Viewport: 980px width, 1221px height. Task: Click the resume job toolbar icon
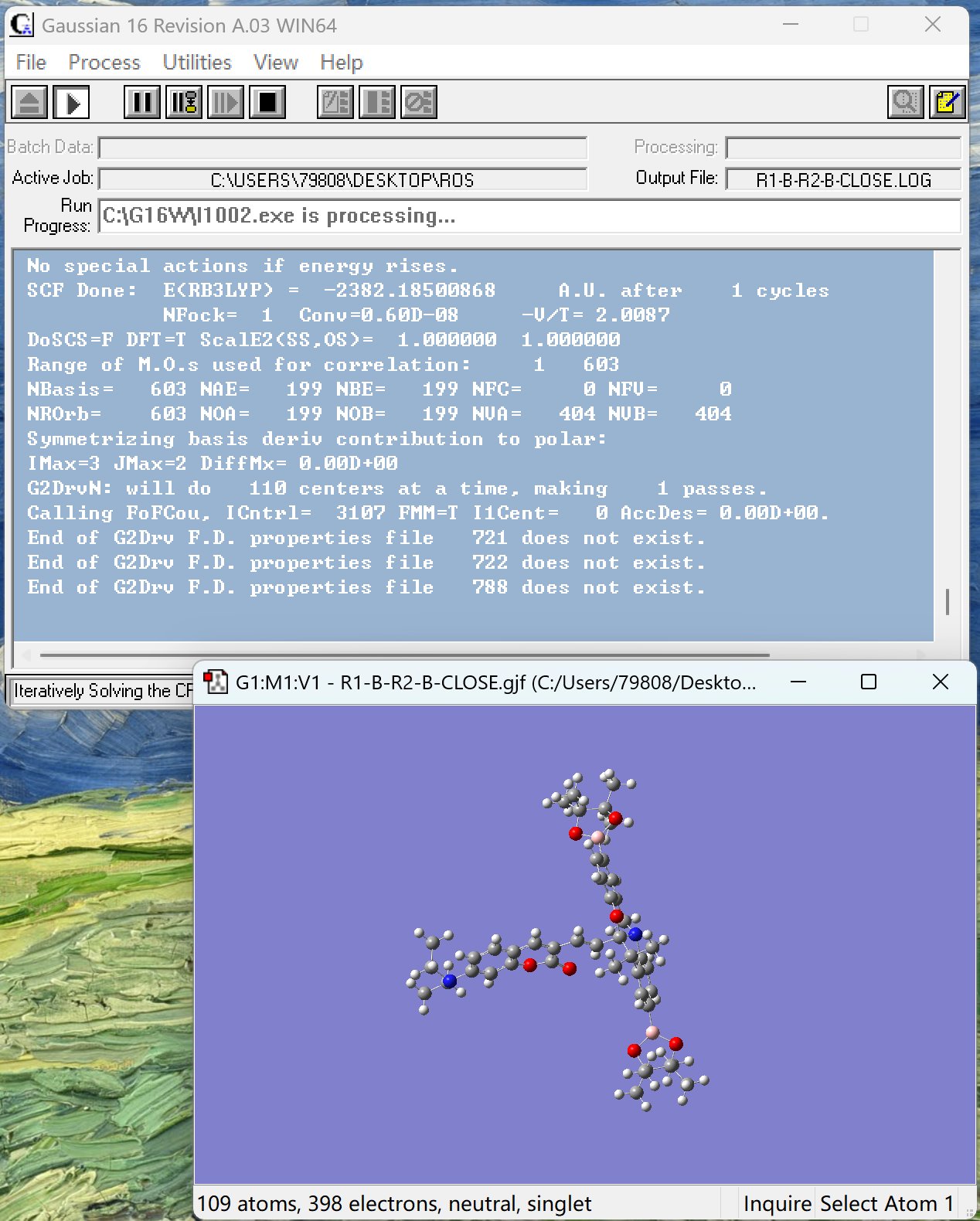(226, 102)
